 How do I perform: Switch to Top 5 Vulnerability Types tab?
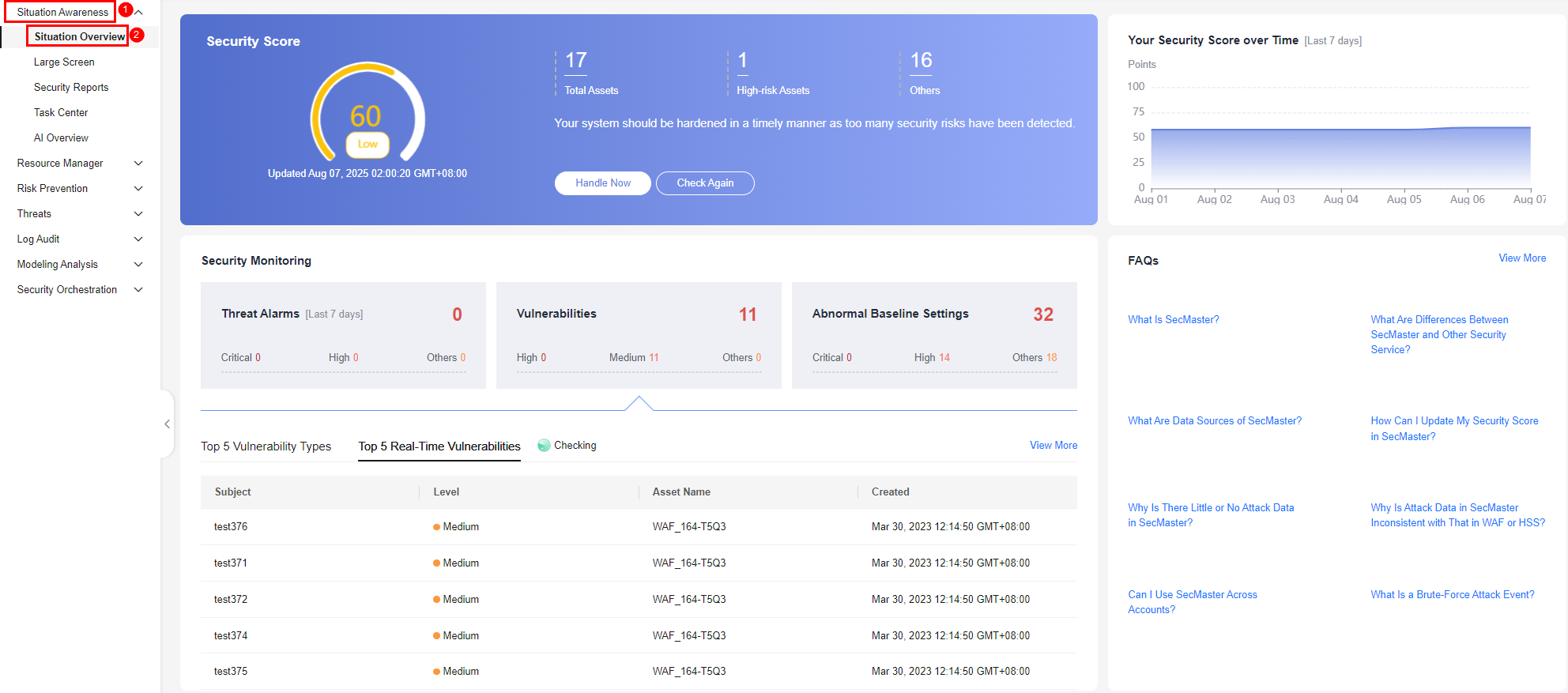pos(266,446)
